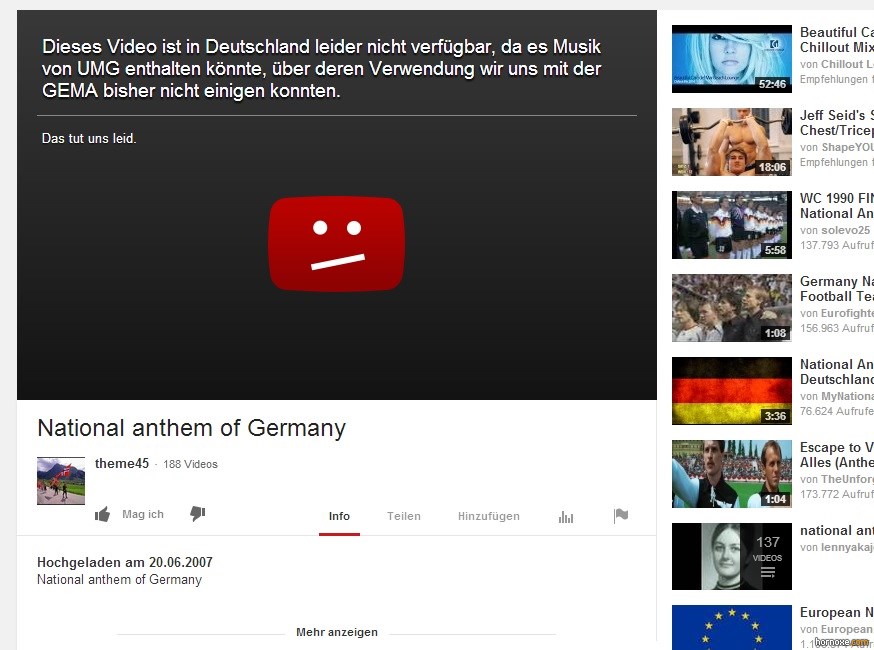Viewport: 874px width, 650px height.
Task: Switch to the Teilen tab
Action: point(404,516)
